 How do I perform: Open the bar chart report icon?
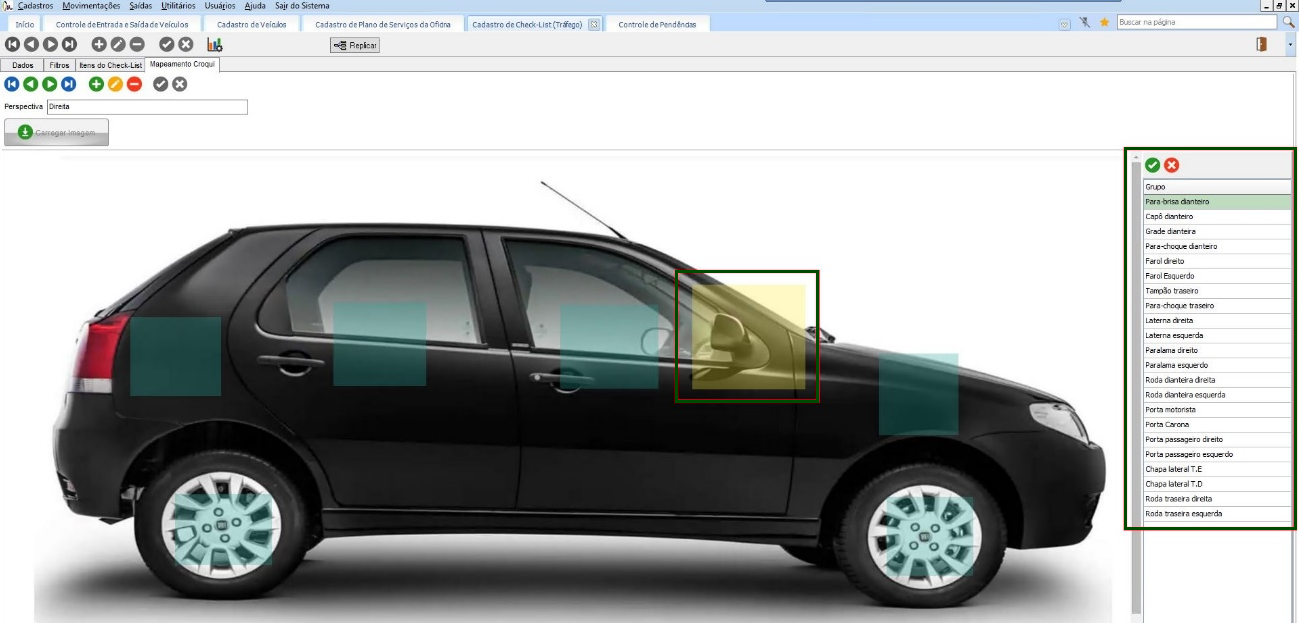pyautogui.click(x=215, y=44)
